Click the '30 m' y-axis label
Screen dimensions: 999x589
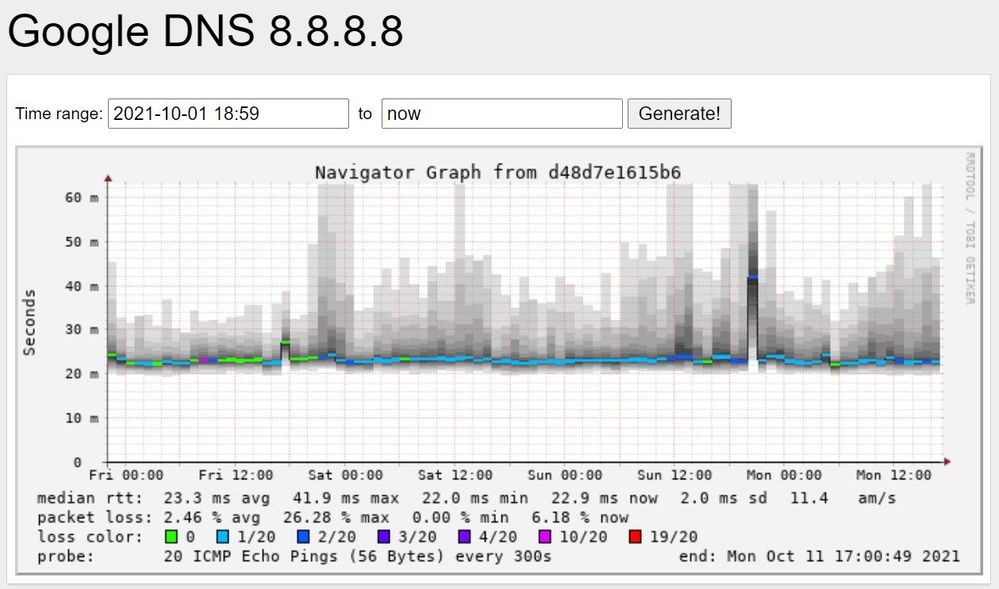pyautogui.click(x=82, y=330)
